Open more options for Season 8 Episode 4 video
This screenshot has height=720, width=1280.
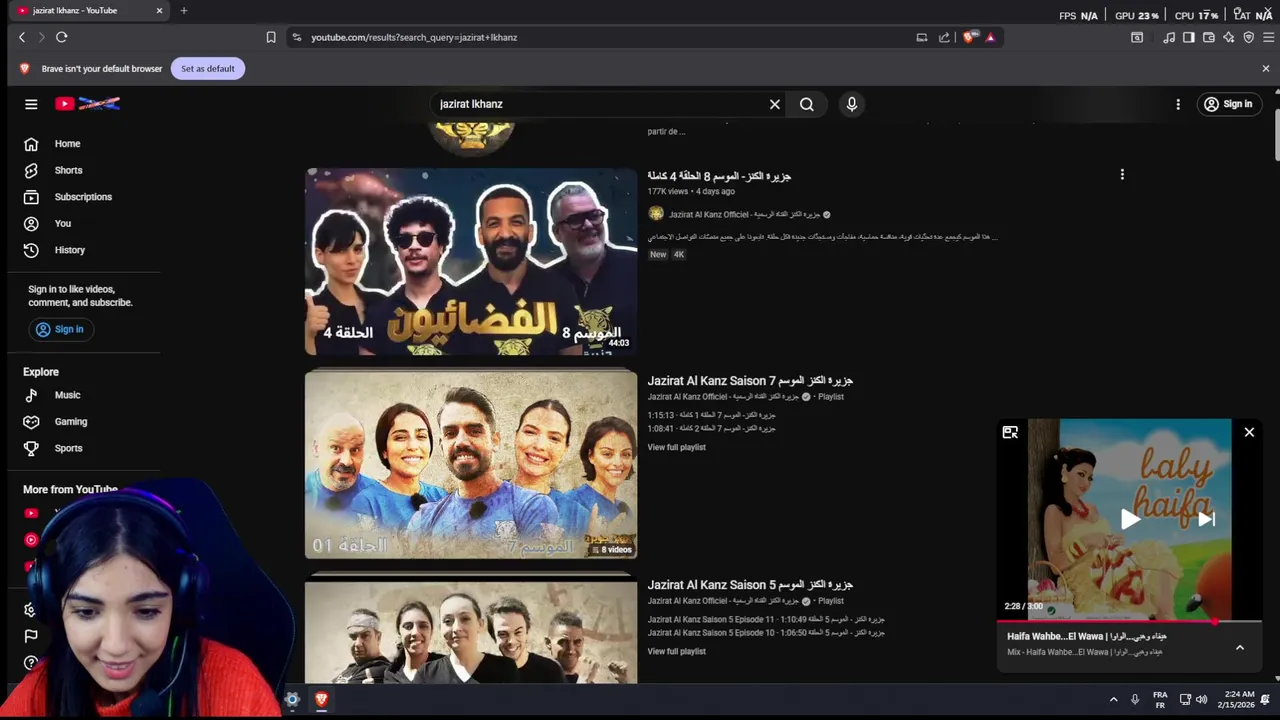1122,174
